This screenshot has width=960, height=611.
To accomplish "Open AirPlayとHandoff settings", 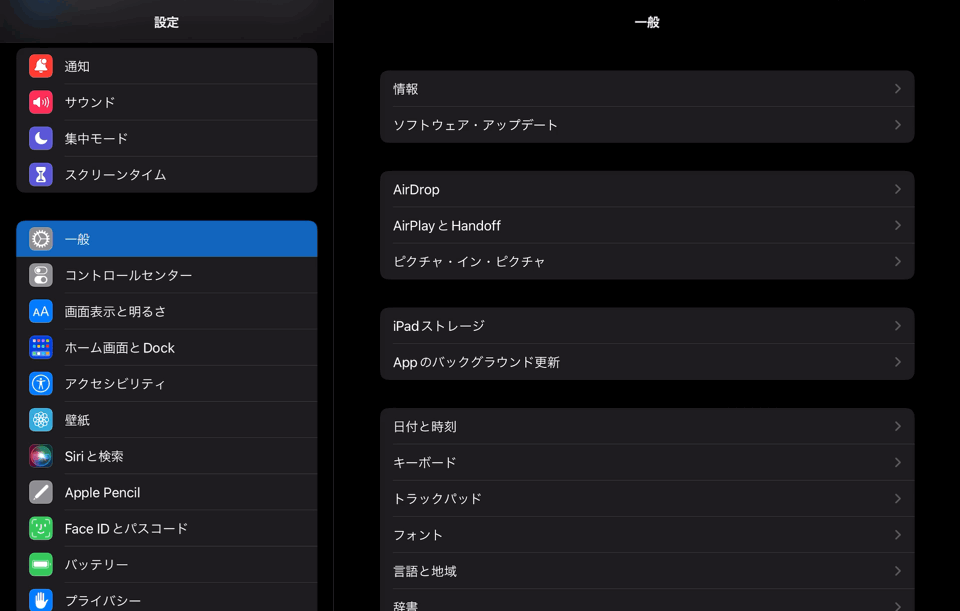I will [647, 225].
